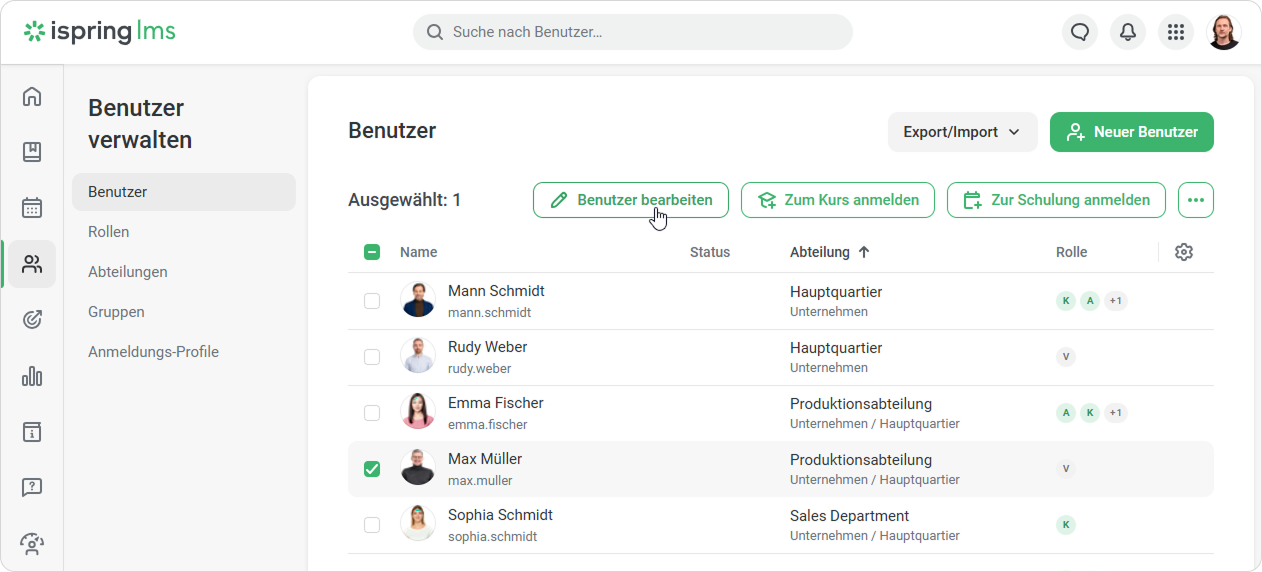Open the courses book icon in sidebar

pyautogui.click(x=32, y=152)
